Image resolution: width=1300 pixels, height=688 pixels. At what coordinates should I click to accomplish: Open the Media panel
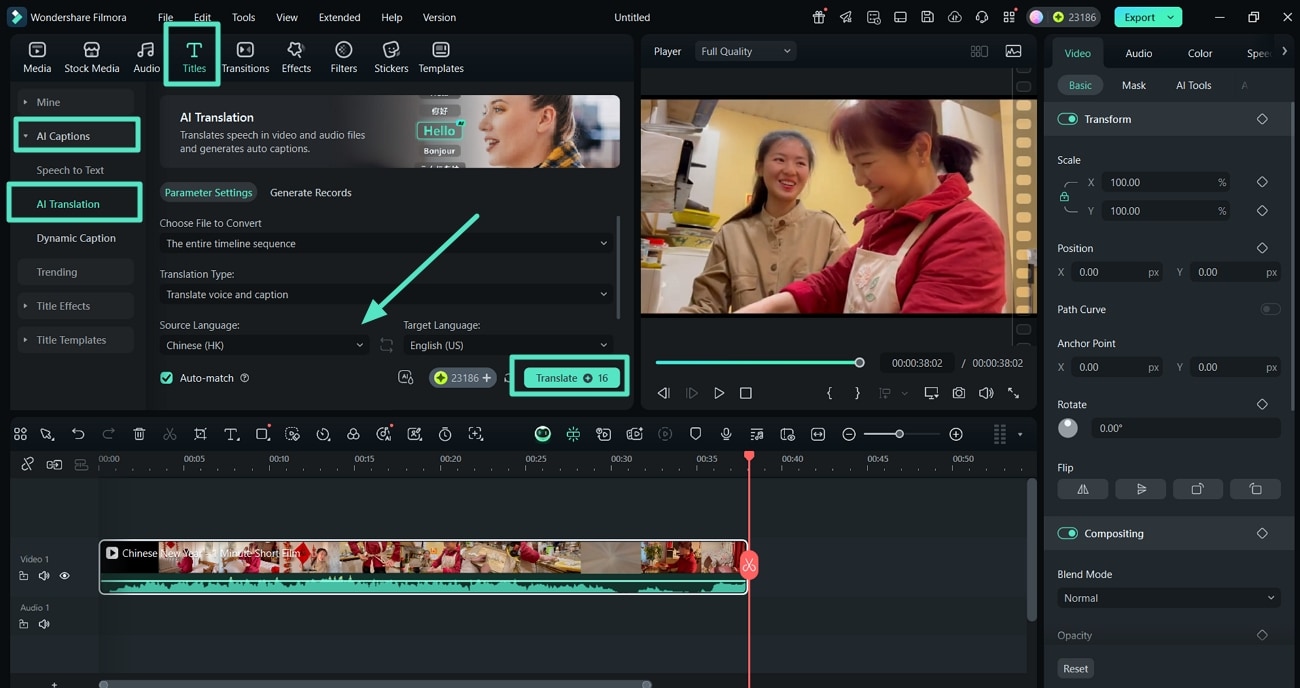37,57
